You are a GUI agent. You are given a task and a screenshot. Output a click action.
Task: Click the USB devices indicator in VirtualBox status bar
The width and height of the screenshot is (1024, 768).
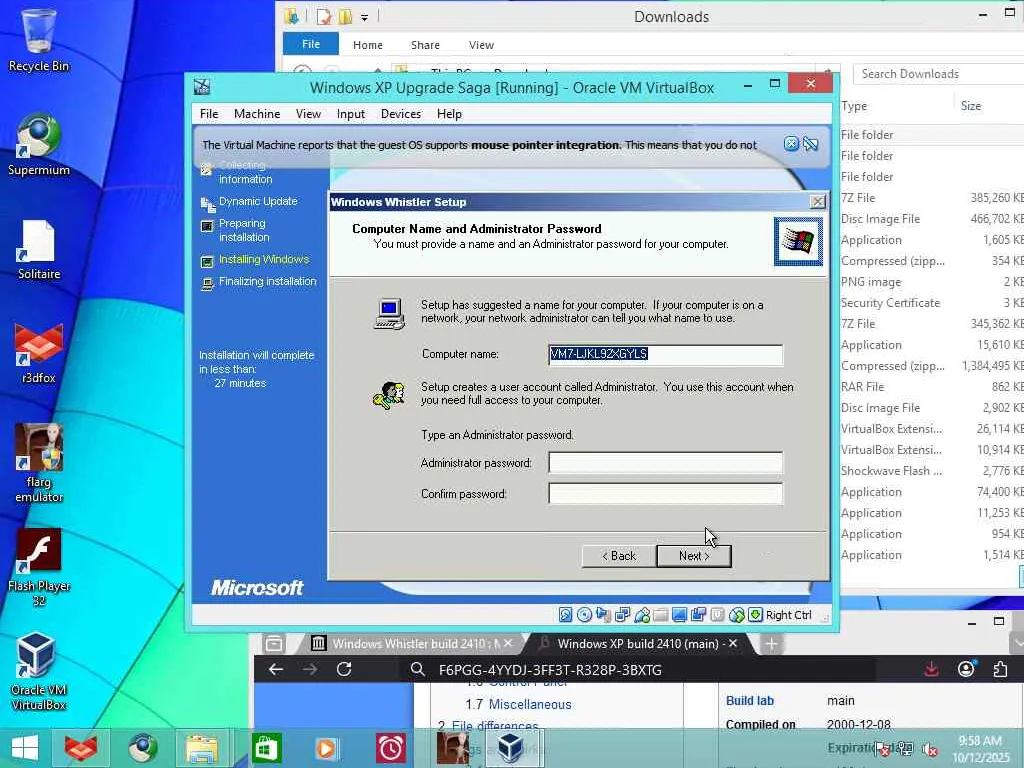pos(642,615)
